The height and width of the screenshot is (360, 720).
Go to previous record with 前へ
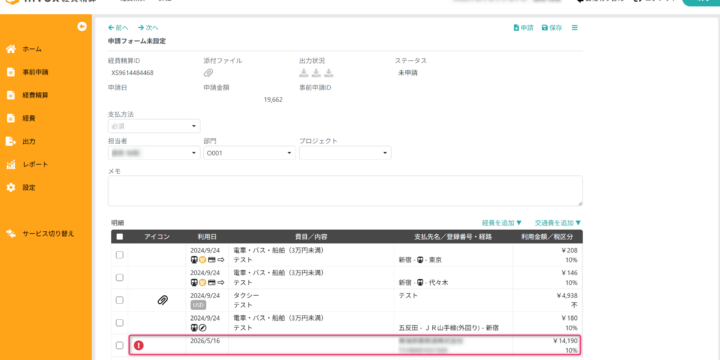click(x=118, y=28)
